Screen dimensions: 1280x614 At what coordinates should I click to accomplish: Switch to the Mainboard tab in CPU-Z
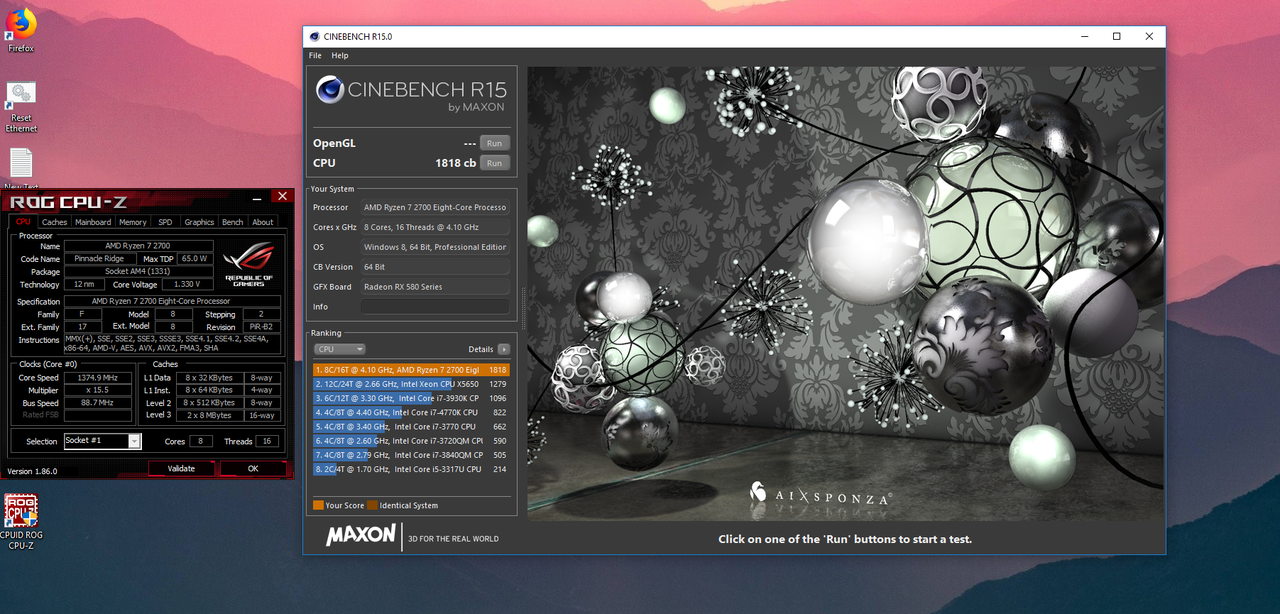tap(93, 222)
